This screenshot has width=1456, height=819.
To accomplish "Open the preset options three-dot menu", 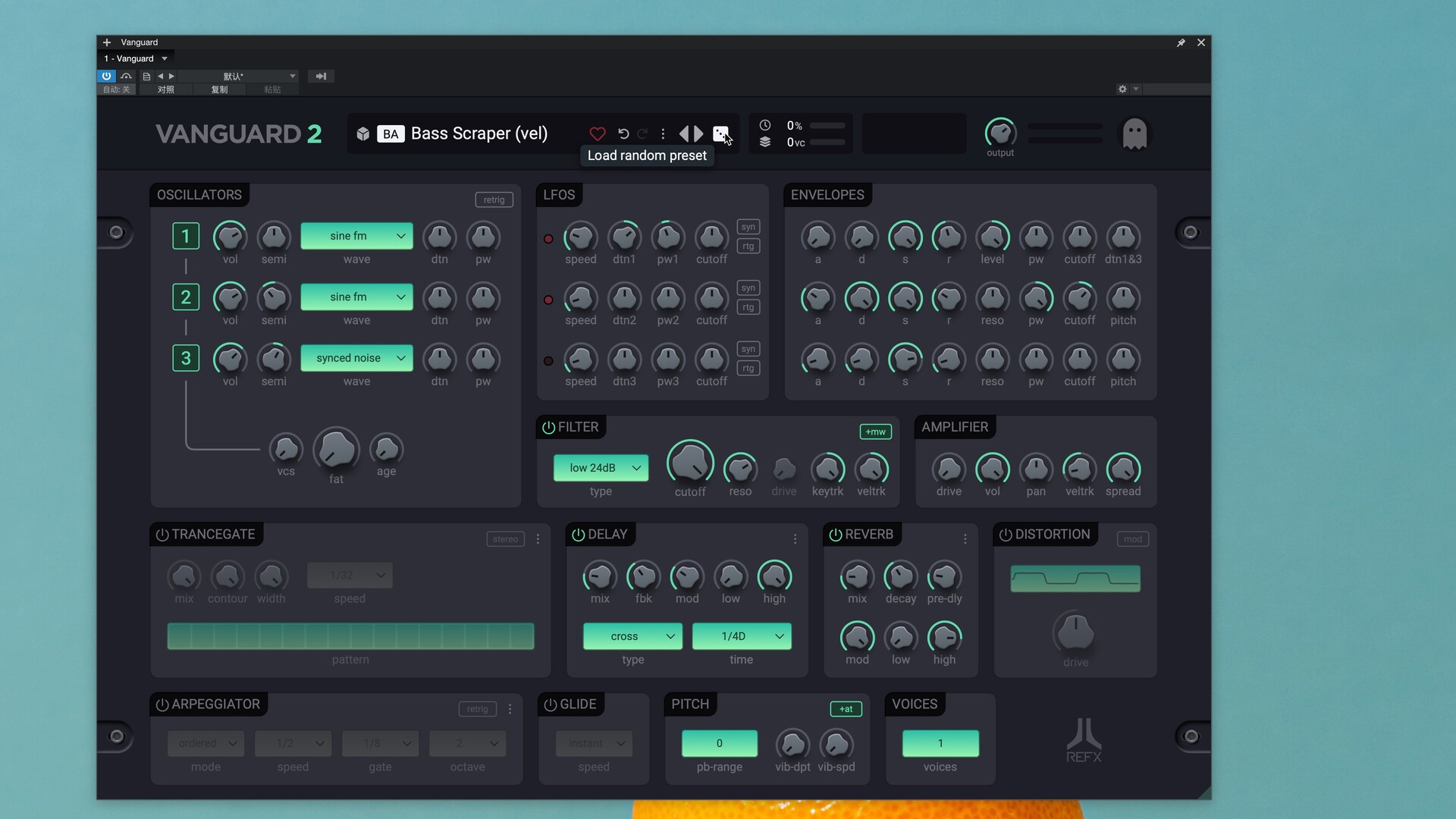I will (x=663, y=133).
